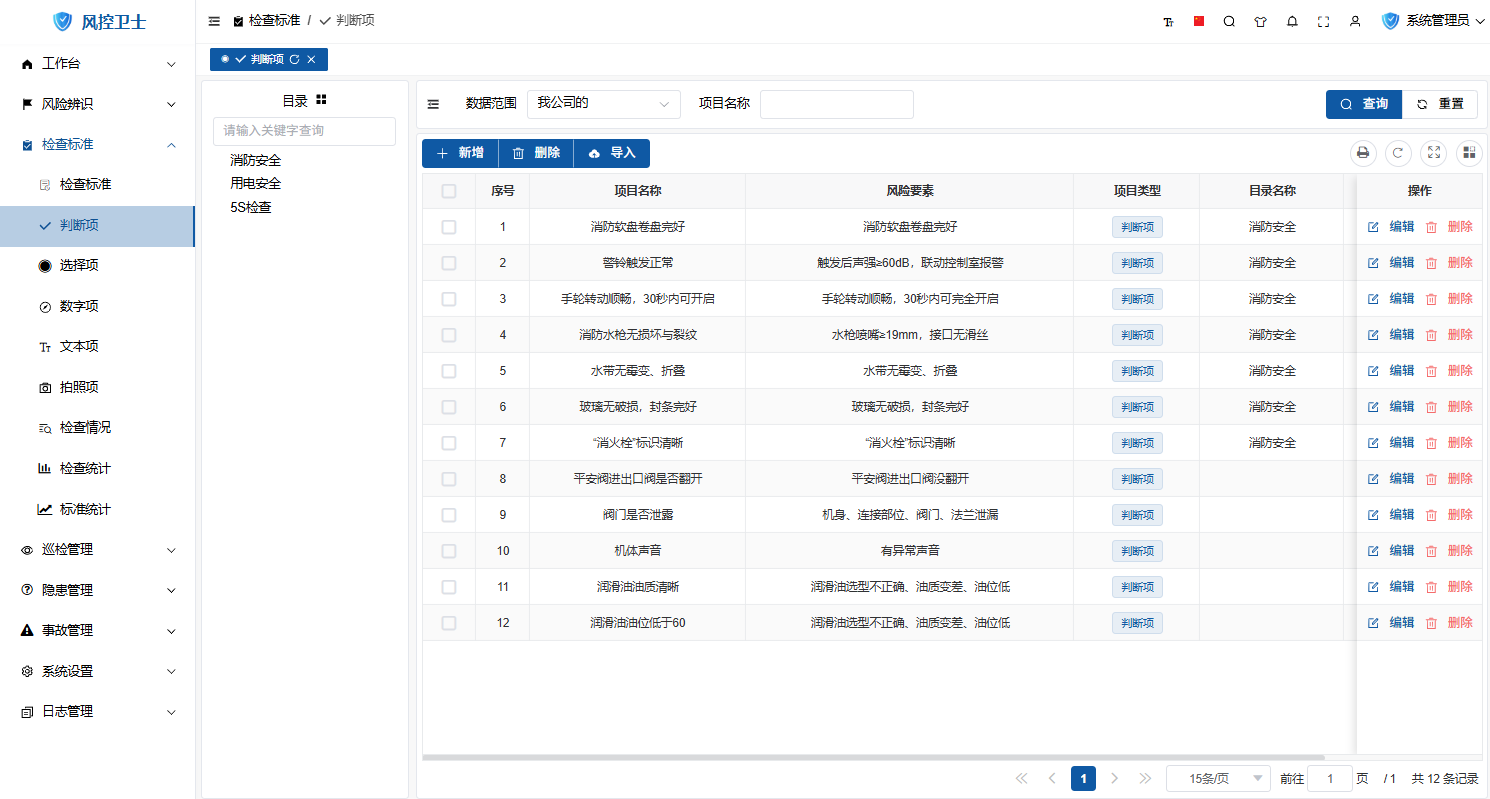
Task: Click the print icon above the table
Action: click(1362, 153)
